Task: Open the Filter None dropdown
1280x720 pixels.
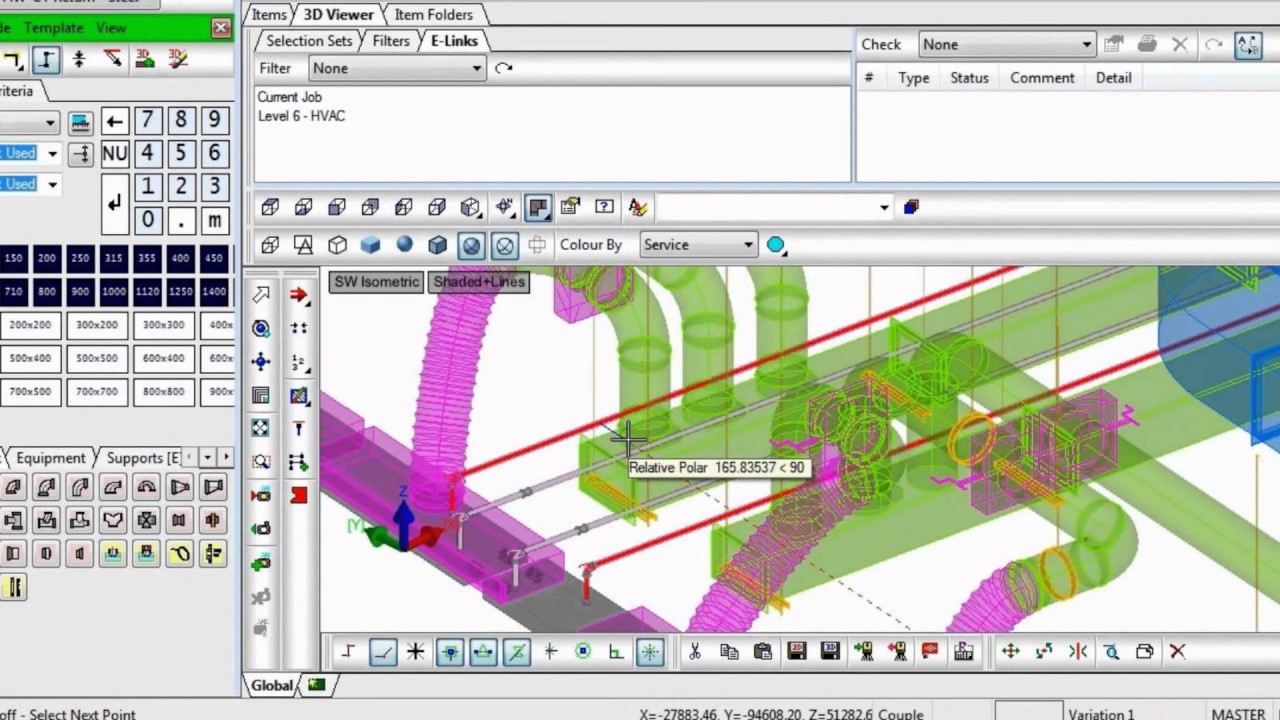Action: pos(397,68)
